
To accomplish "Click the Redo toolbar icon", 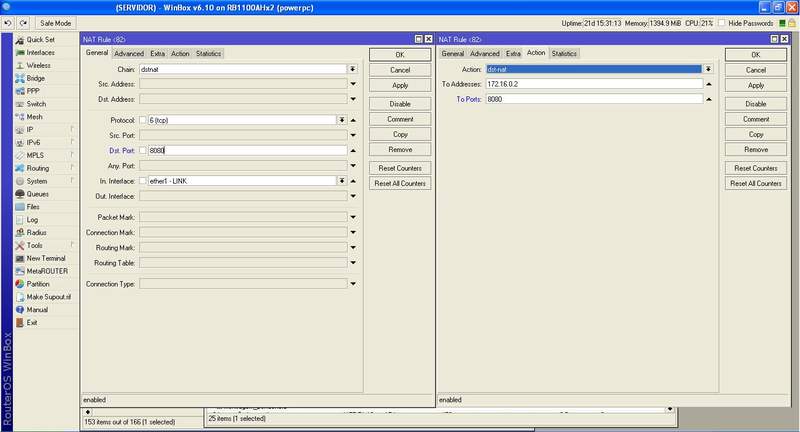I will click(23, 23).
